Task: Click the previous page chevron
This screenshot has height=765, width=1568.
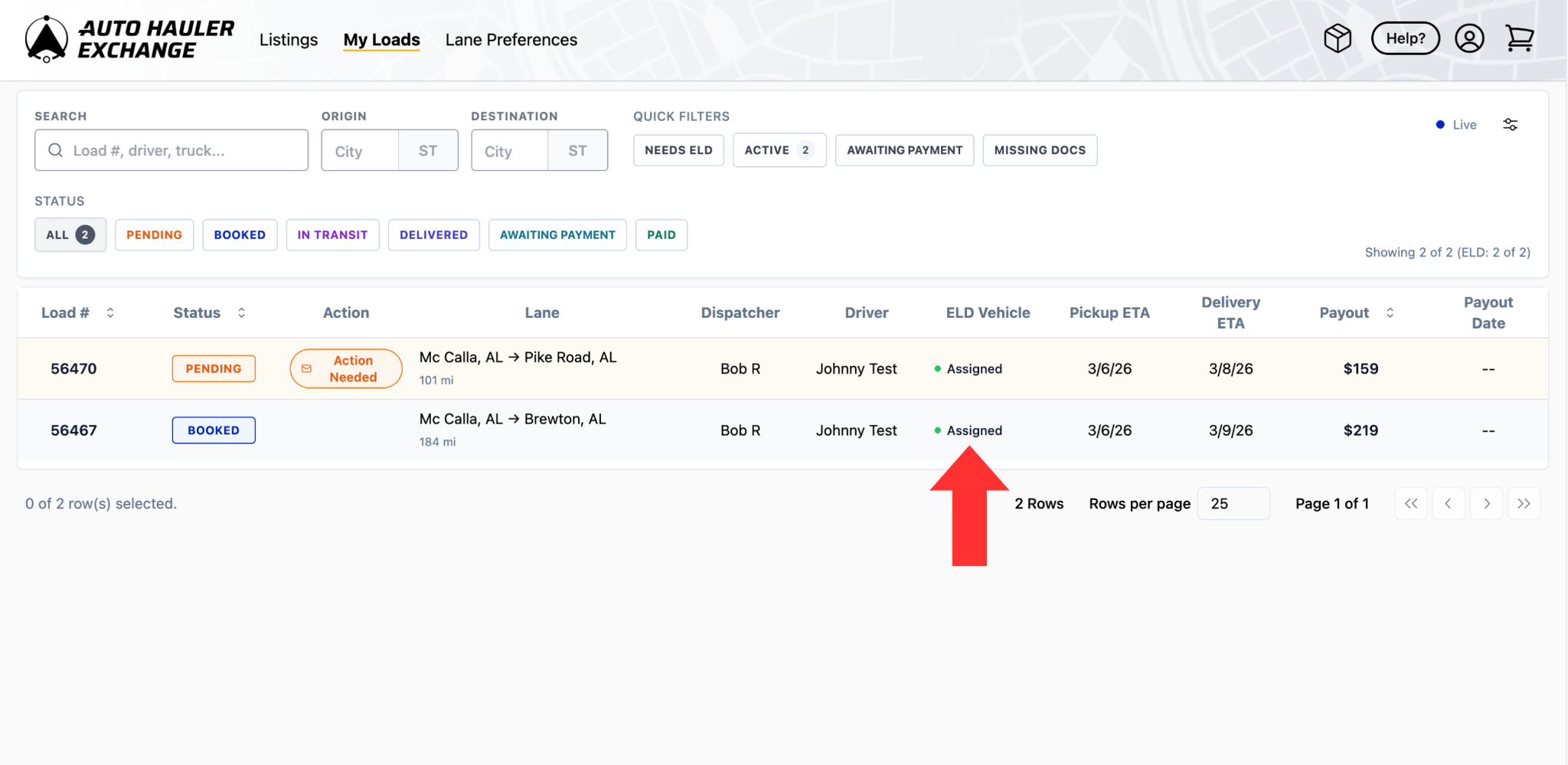Action: coord(1448,504)
